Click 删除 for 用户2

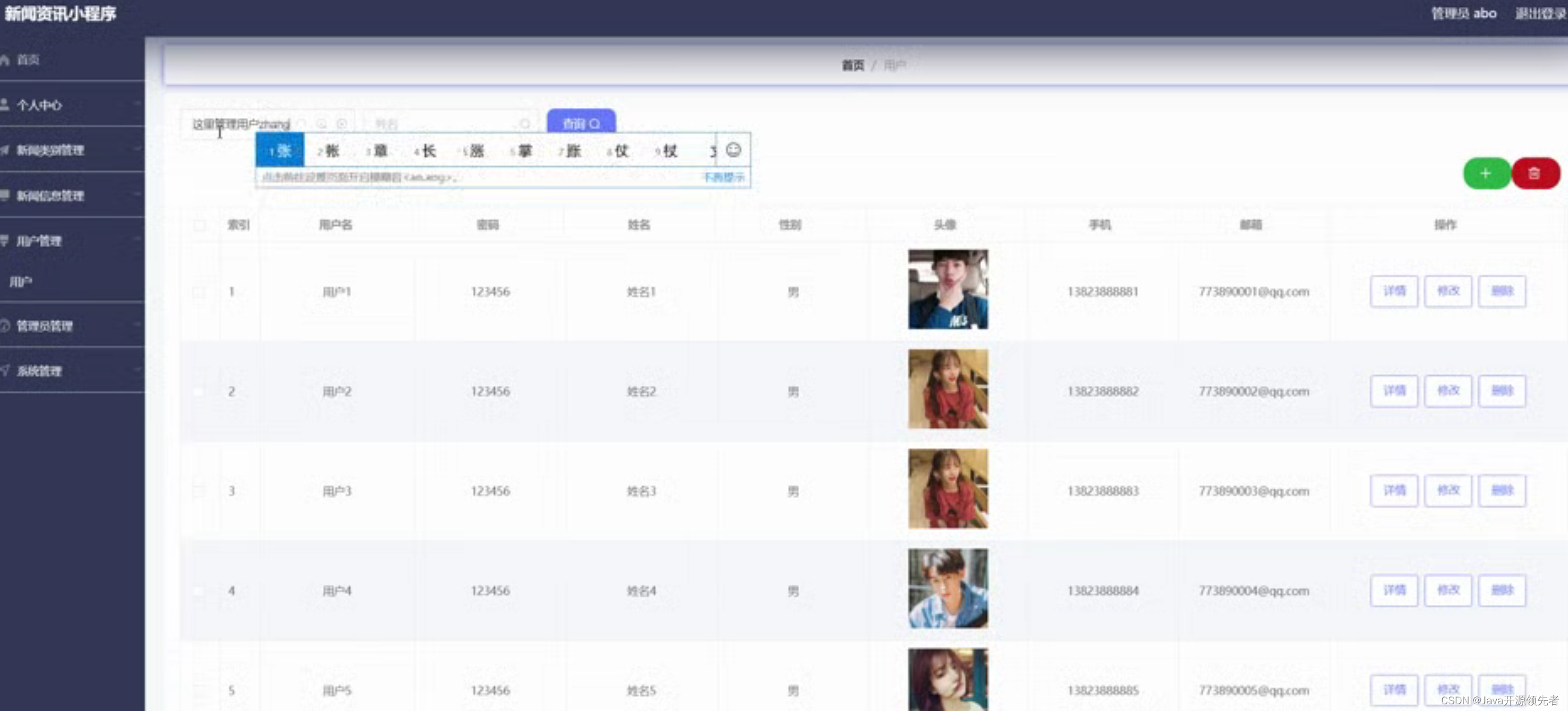(x=1502, y=391)
